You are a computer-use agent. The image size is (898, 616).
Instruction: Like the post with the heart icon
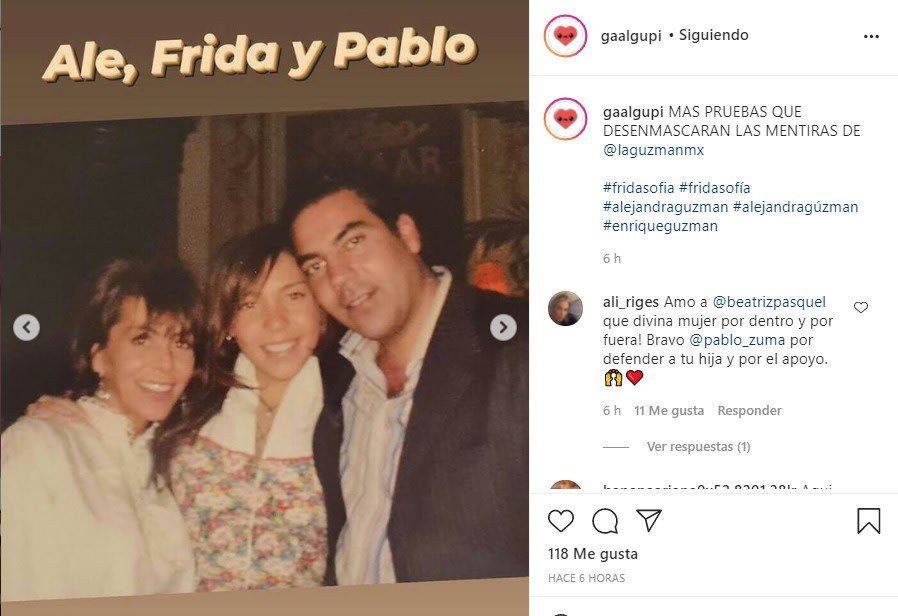561,521
